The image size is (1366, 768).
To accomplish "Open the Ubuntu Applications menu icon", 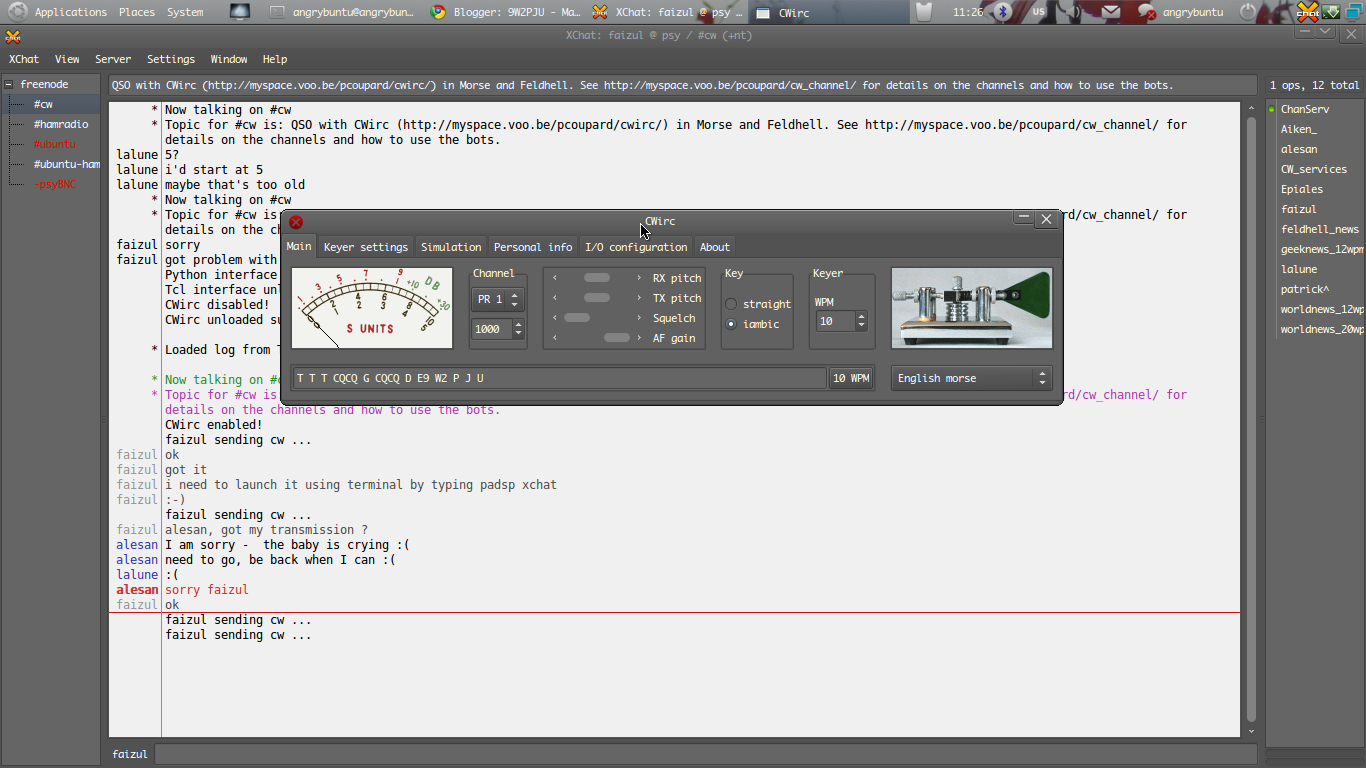I will click(x=17, y=12).
